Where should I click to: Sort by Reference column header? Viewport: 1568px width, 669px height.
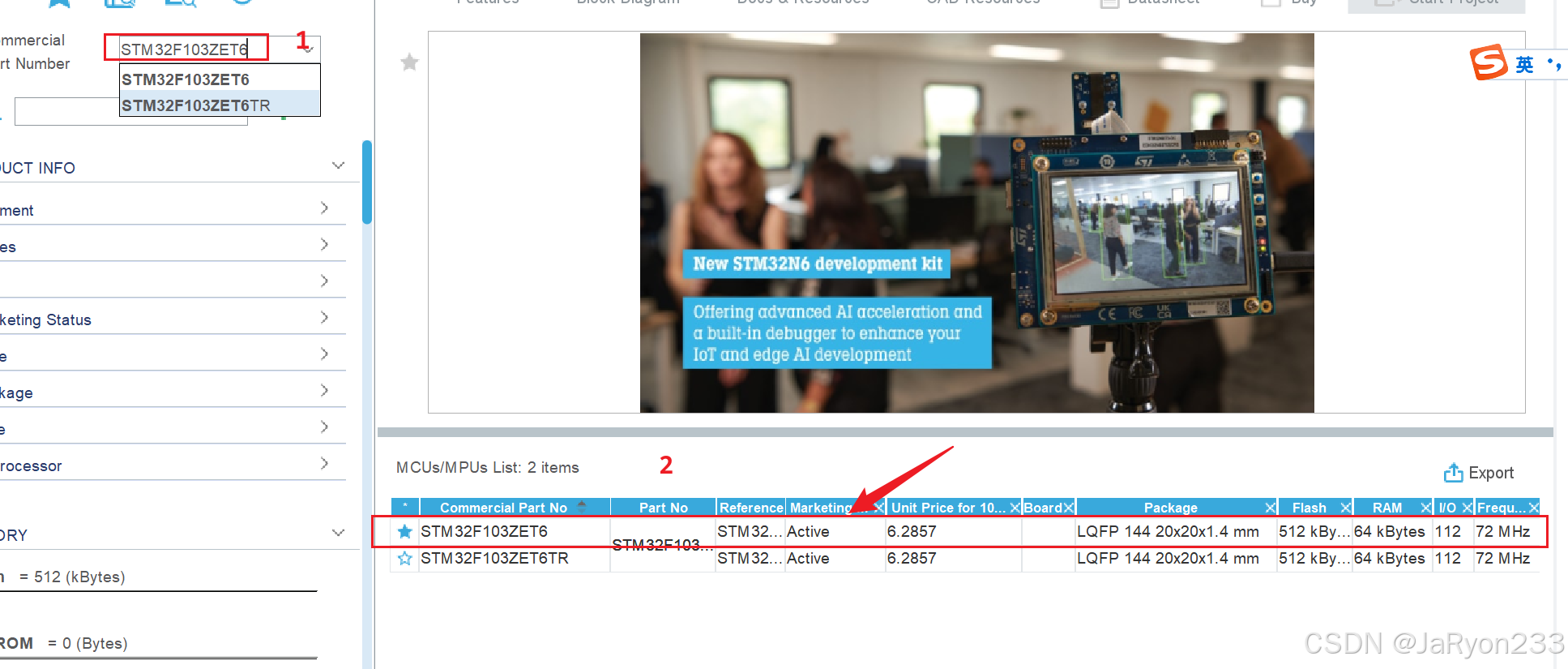coord(751,508)
